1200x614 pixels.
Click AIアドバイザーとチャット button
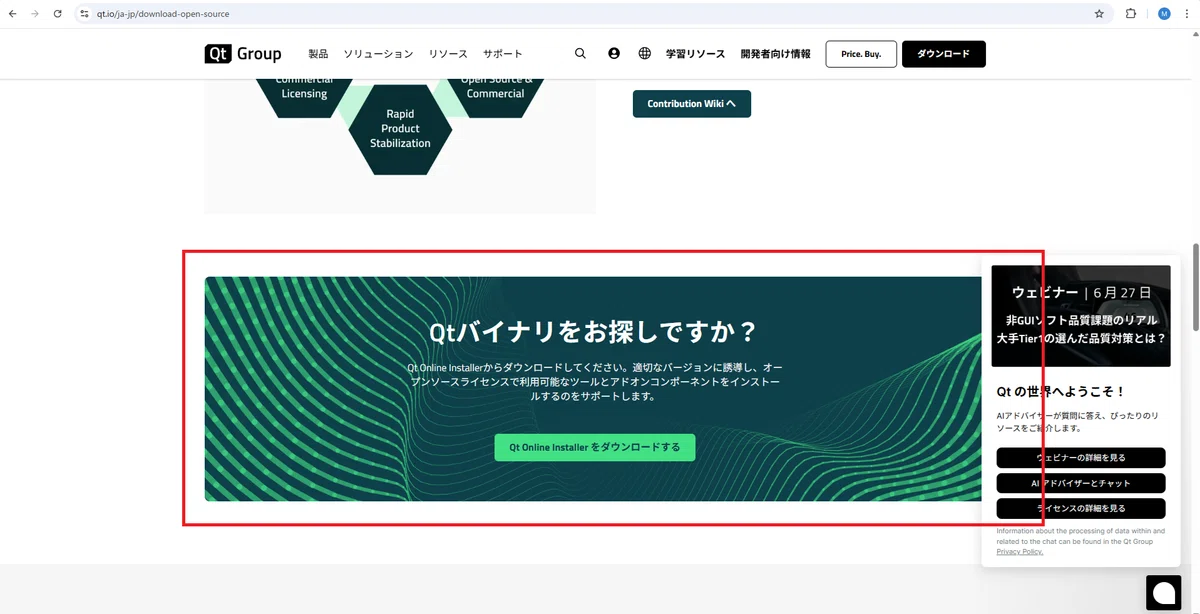coord(1081,483)
